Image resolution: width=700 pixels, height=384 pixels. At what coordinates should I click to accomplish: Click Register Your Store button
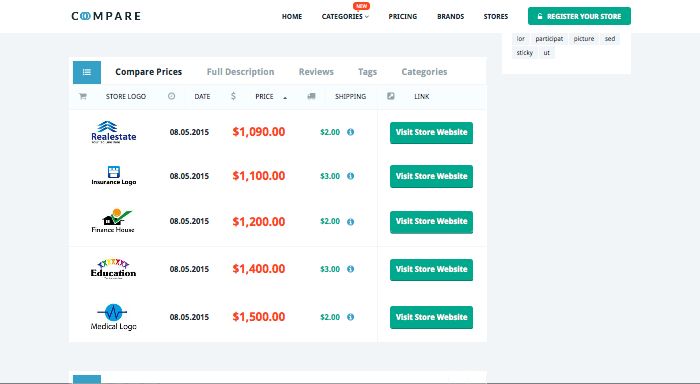pos(579,16)
